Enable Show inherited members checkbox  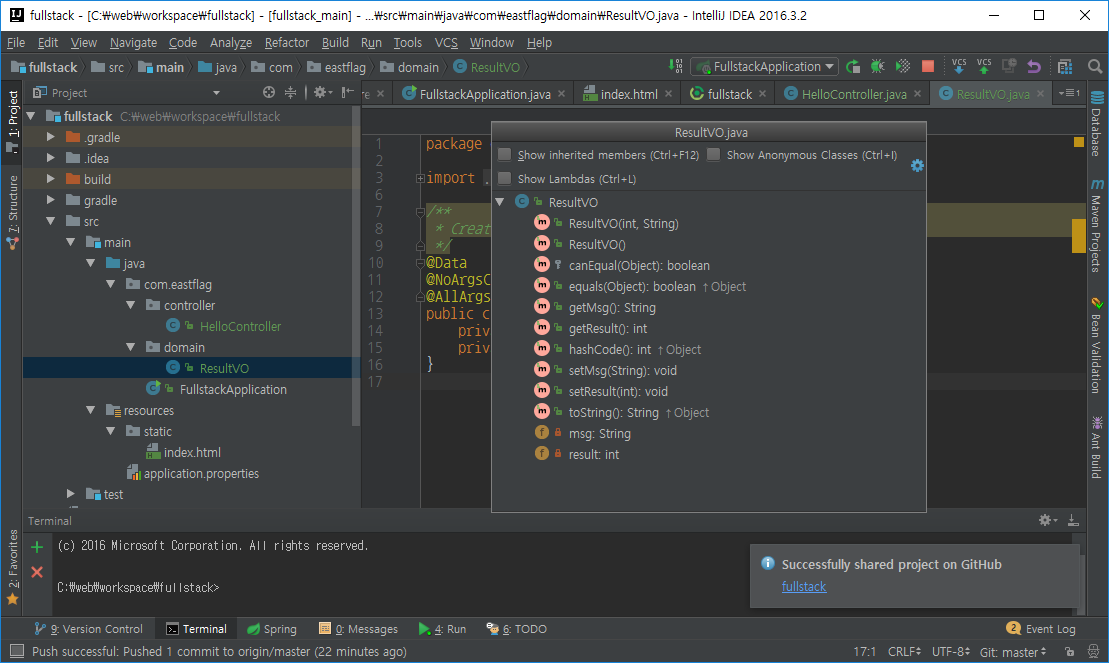click(504, 154)
